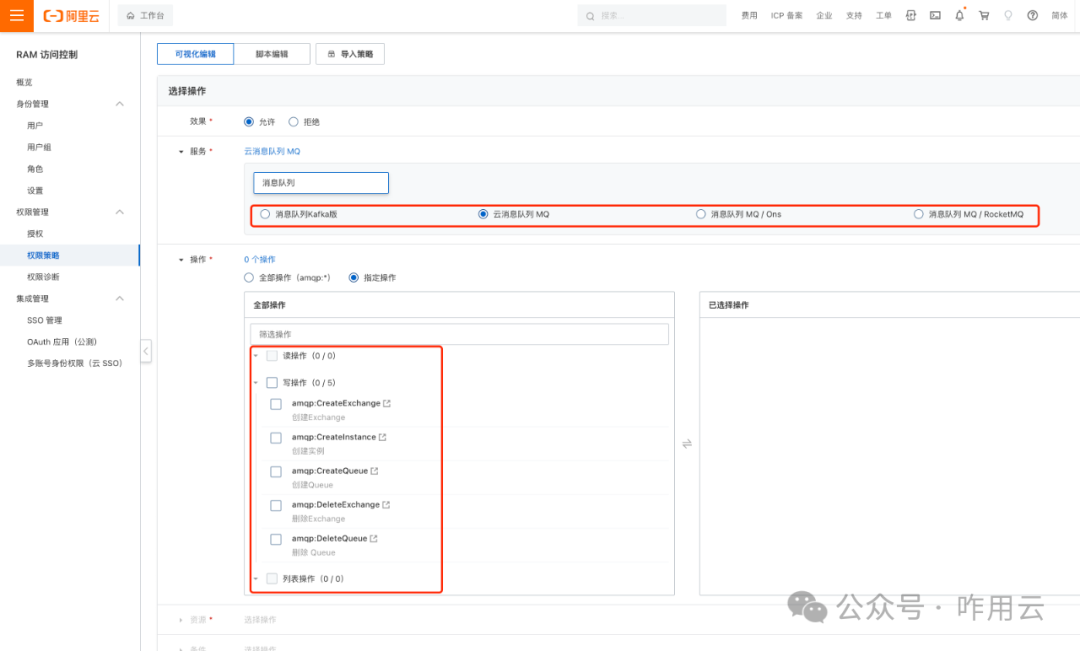Click the 导入策略 button
This screenshot has height=651, width=1080.
(350, 54)
